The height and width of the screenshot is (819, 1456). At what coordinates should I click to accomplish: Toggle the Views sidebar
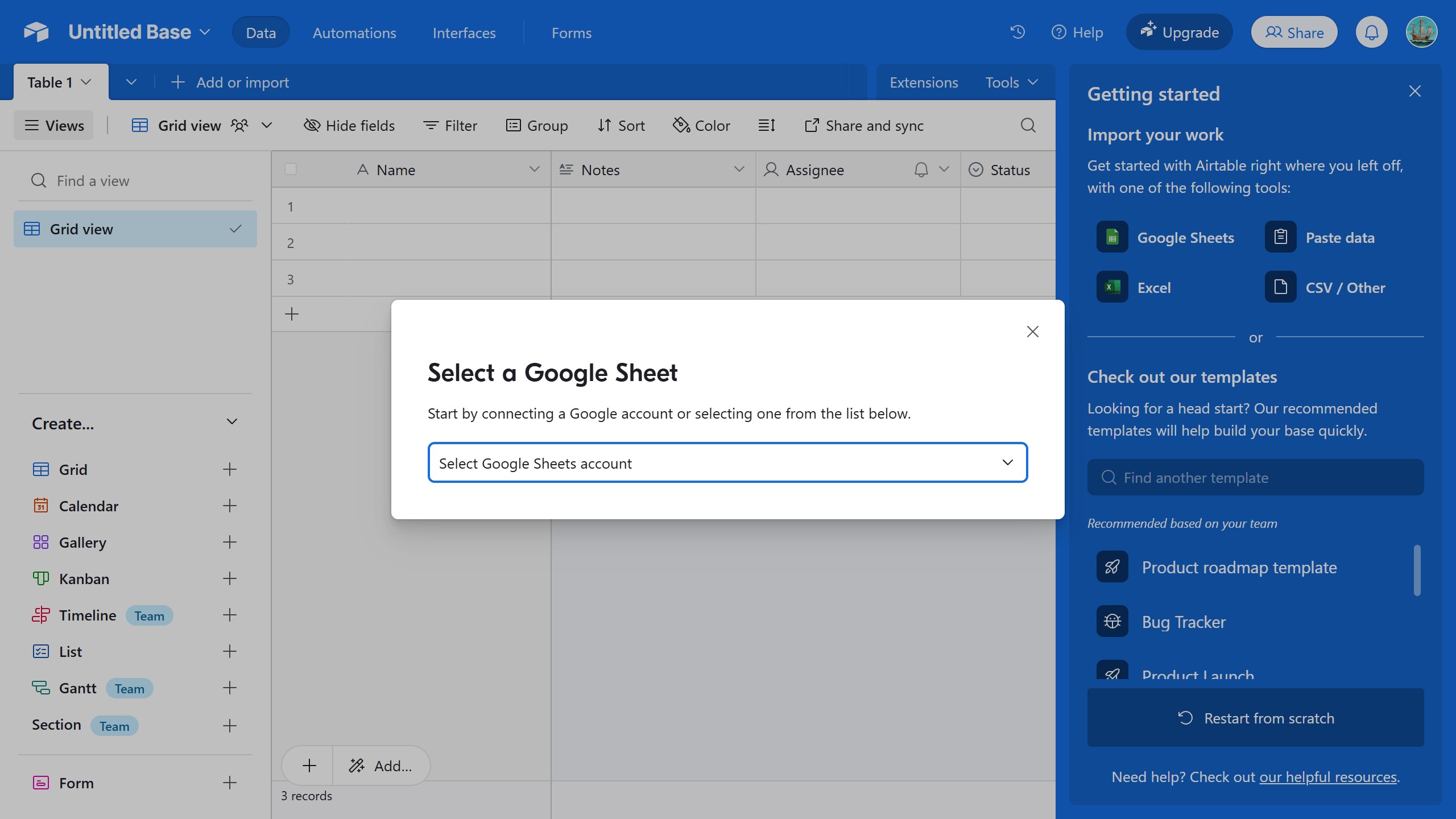(54, 125)
